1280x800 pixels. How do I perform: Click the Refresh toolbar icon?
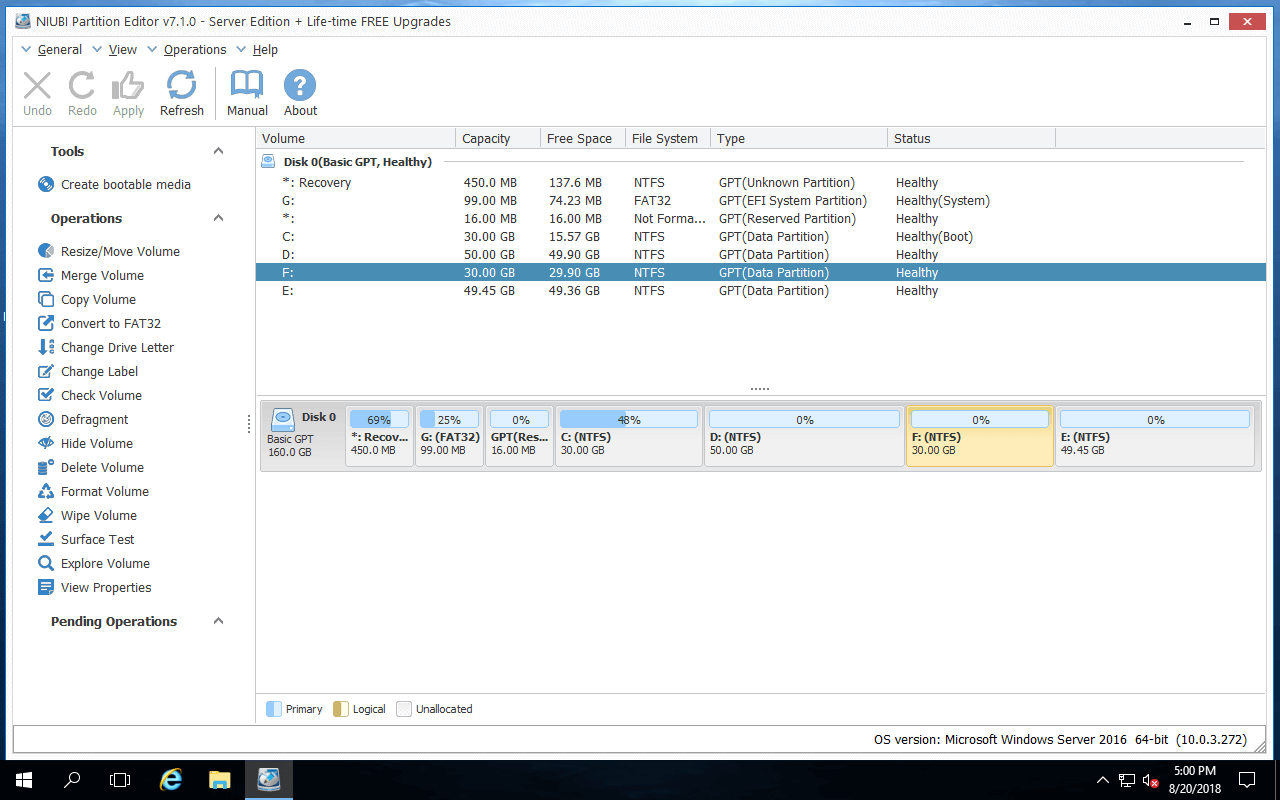click(x=182, y=85)
